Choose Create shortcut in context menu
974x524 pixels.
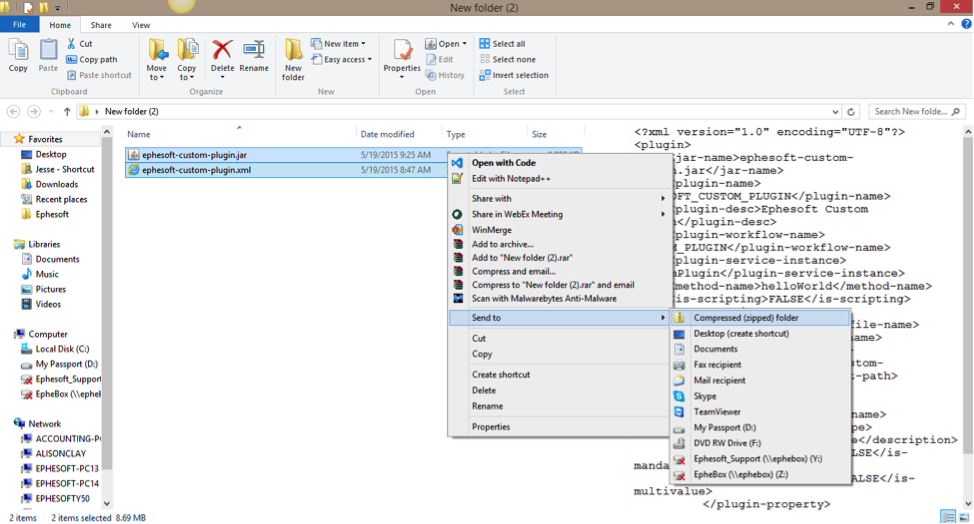coord(501,374)
